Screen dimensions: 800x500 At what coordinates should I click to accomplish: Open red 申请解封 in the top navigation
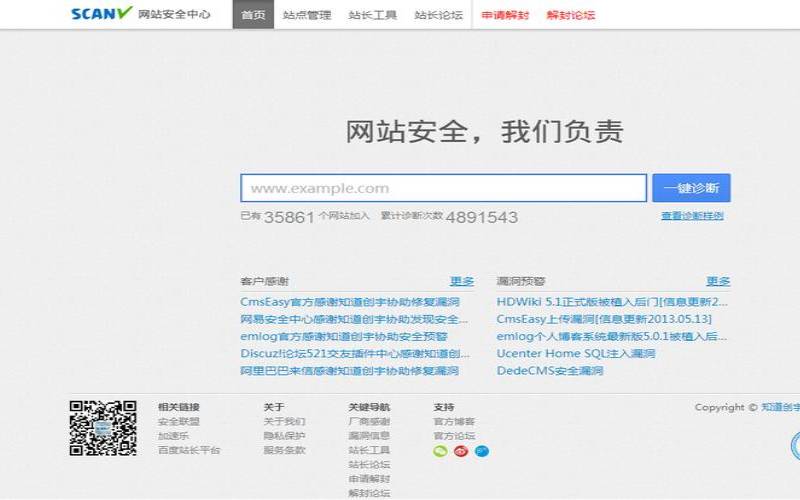point(505,15)
